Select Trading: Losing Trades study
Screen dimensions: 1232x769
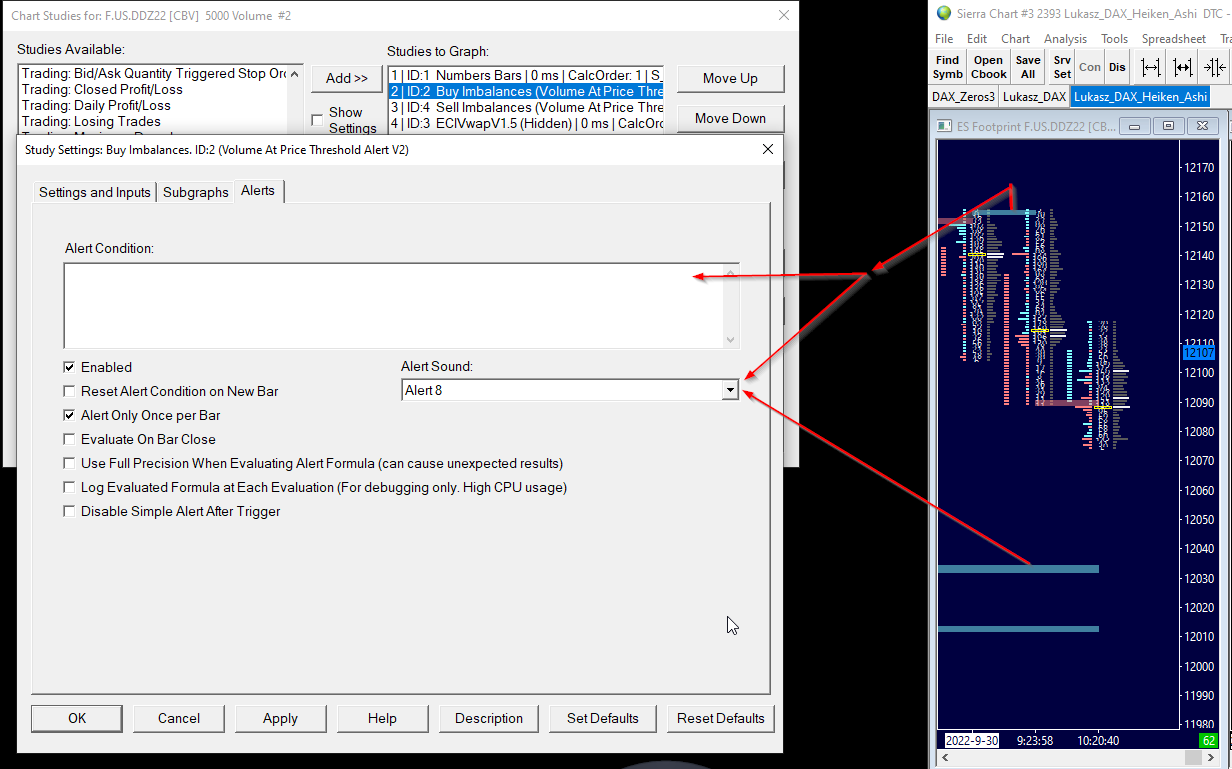coord(154,121)
